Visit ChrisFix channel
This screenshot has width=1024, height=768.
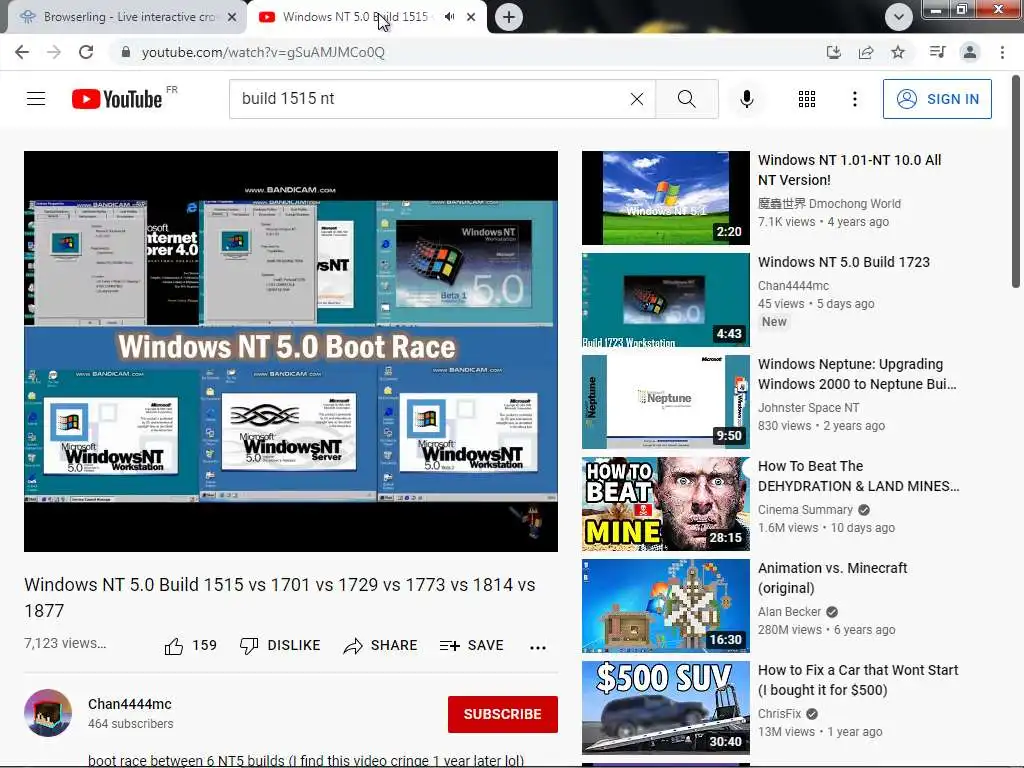[779, 713]
